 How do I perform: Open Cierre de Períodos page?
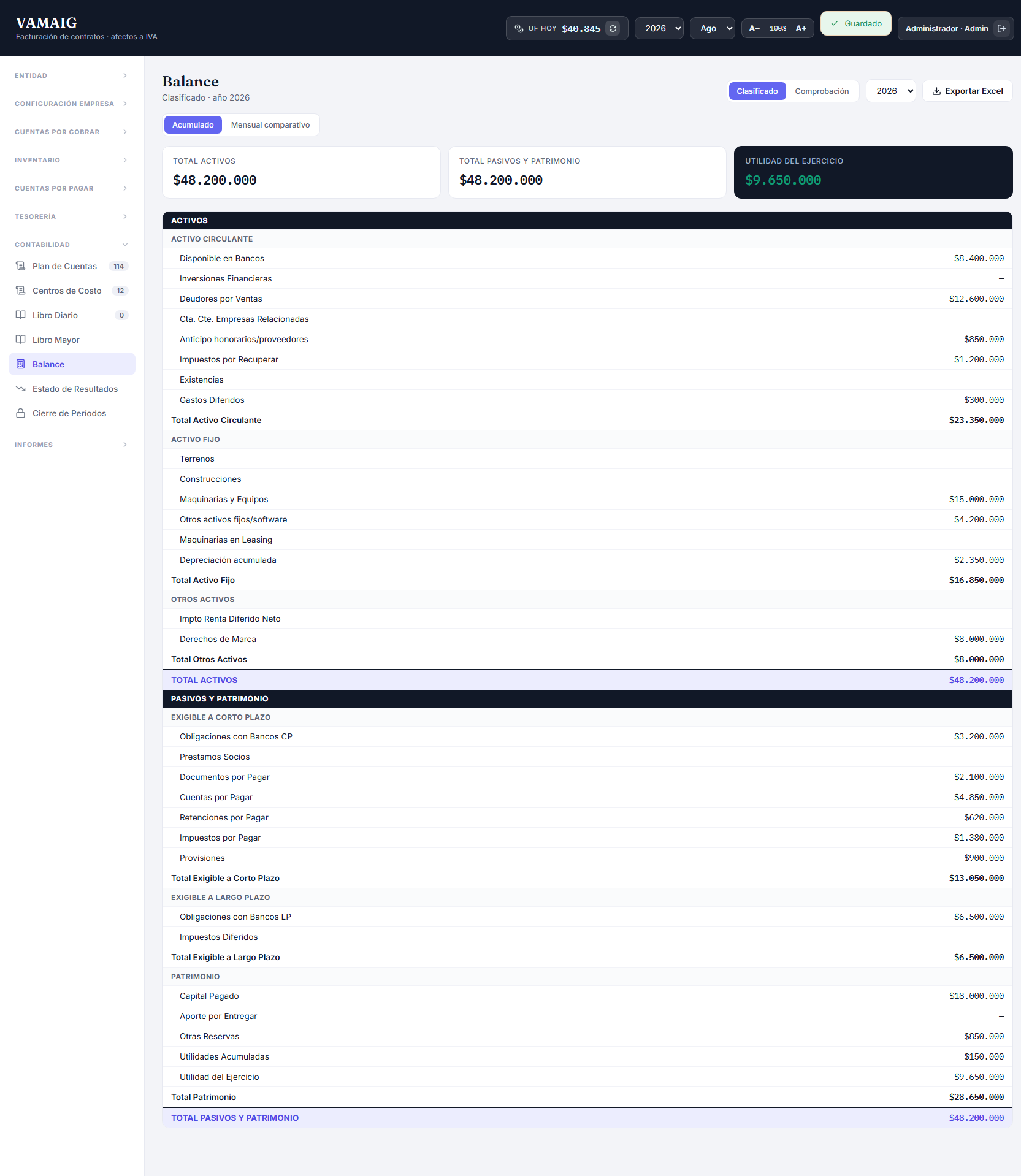pyautogui.click(x=72, y=413)
